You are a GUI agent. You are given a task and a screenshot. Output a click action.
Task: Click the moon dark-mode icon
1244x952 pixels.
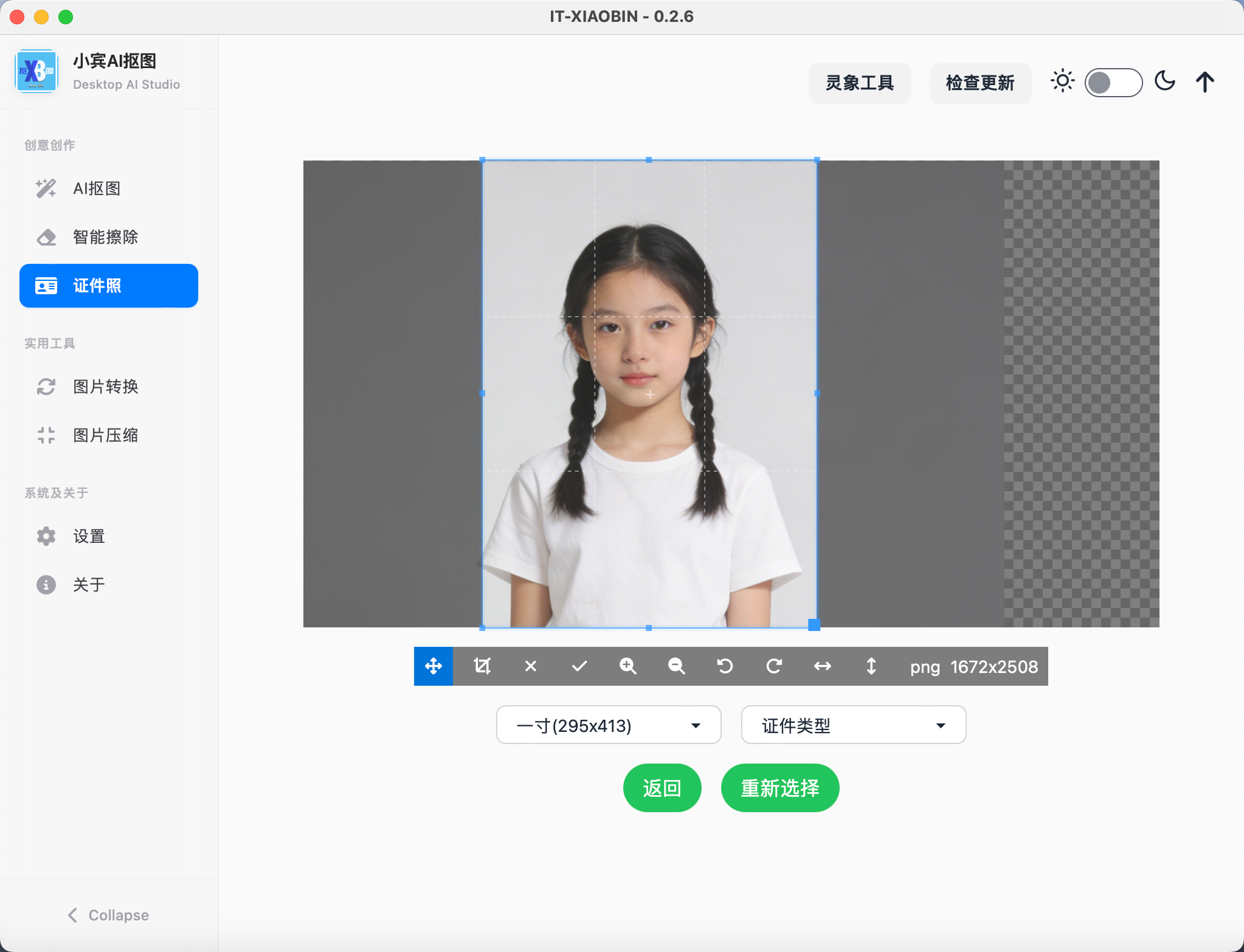pos(1165,81)
